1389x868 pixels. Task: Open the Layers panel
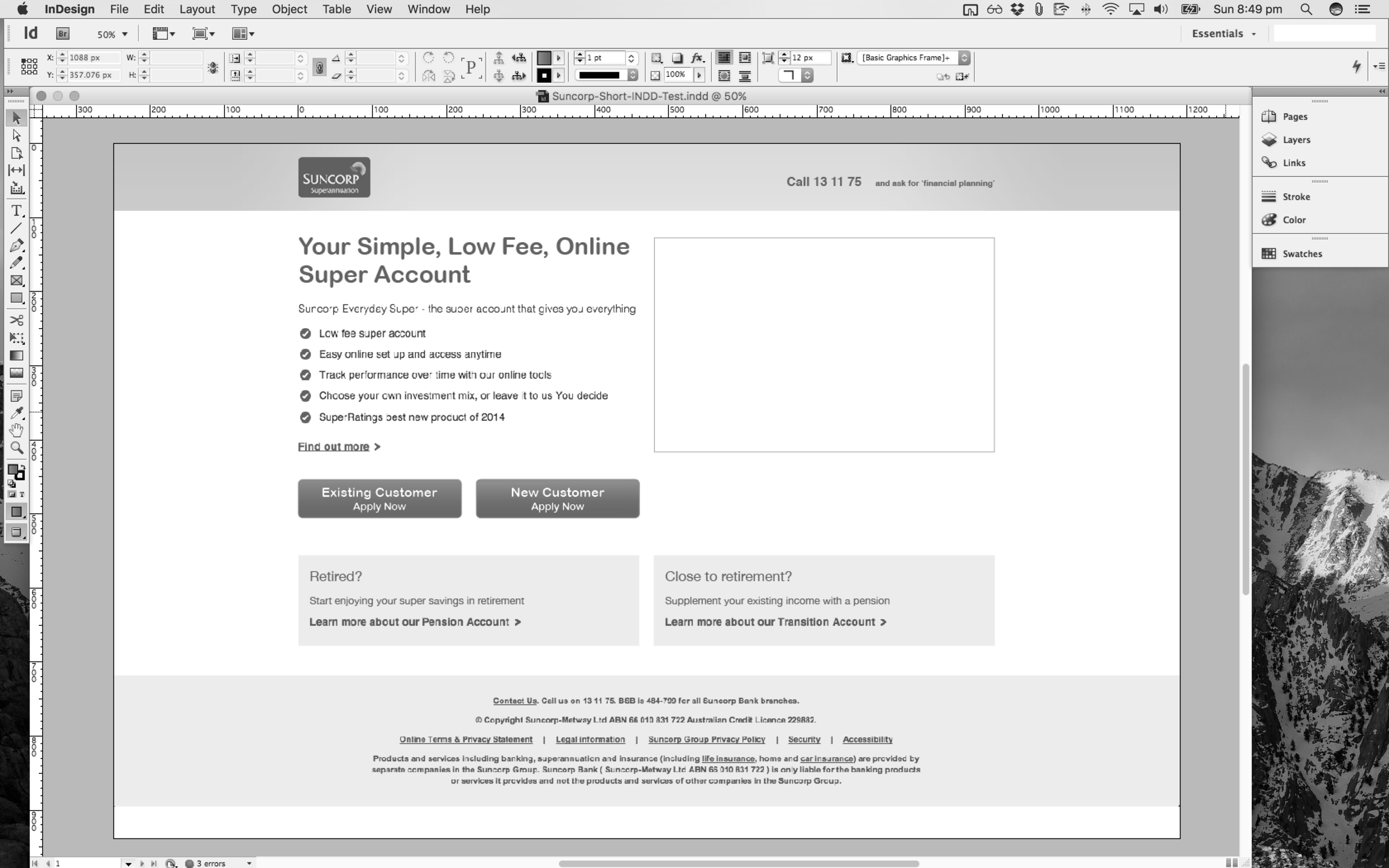(x=1296, y=139)
